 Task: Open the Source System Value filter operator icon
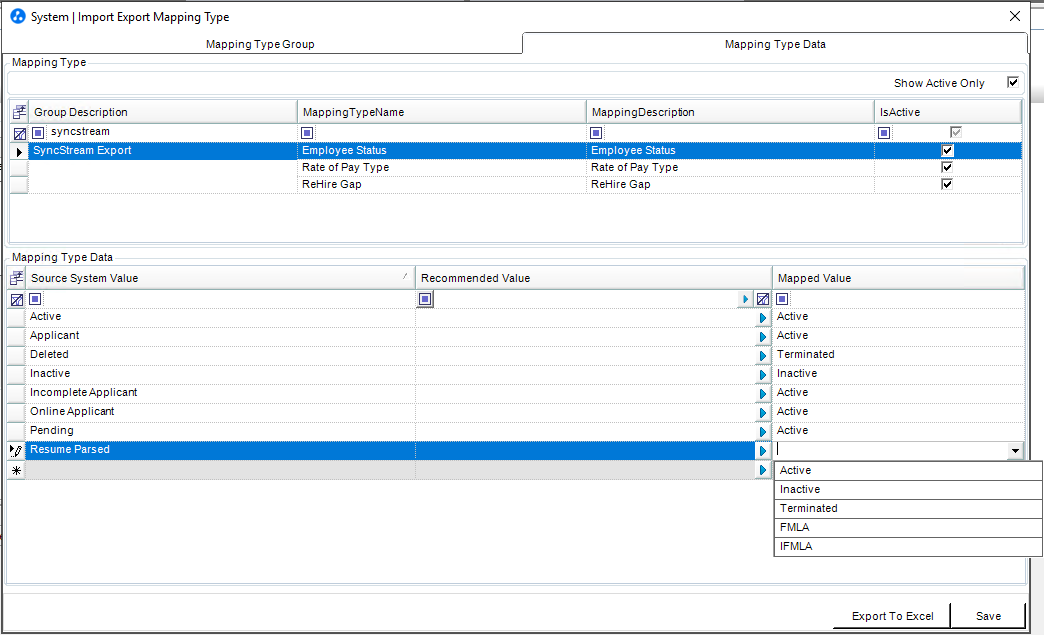(x=35, y=299)
